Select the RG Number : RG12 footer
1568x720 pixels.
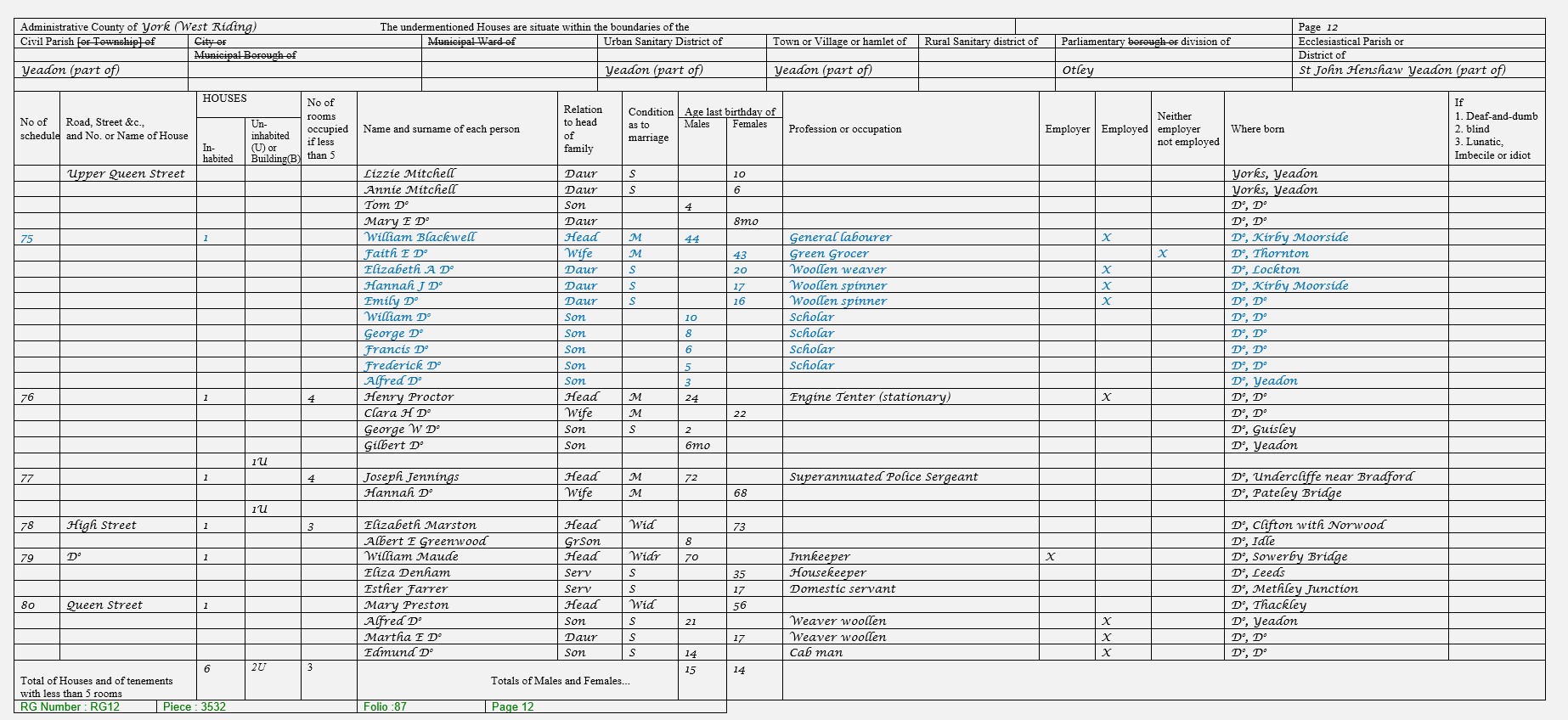pyautogui.click(x=70, y=706)
